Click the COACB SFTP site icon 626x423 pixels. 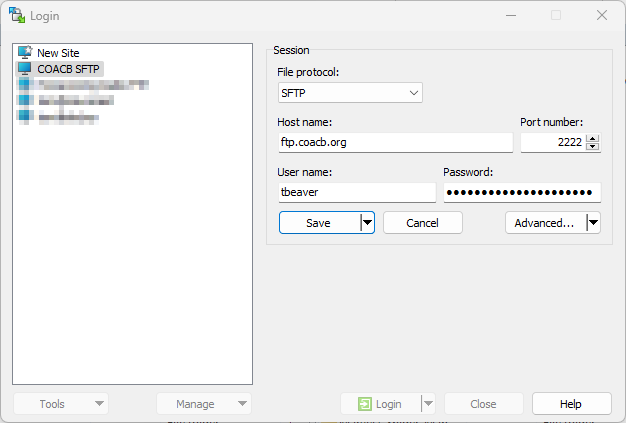(x=25, y=68)
